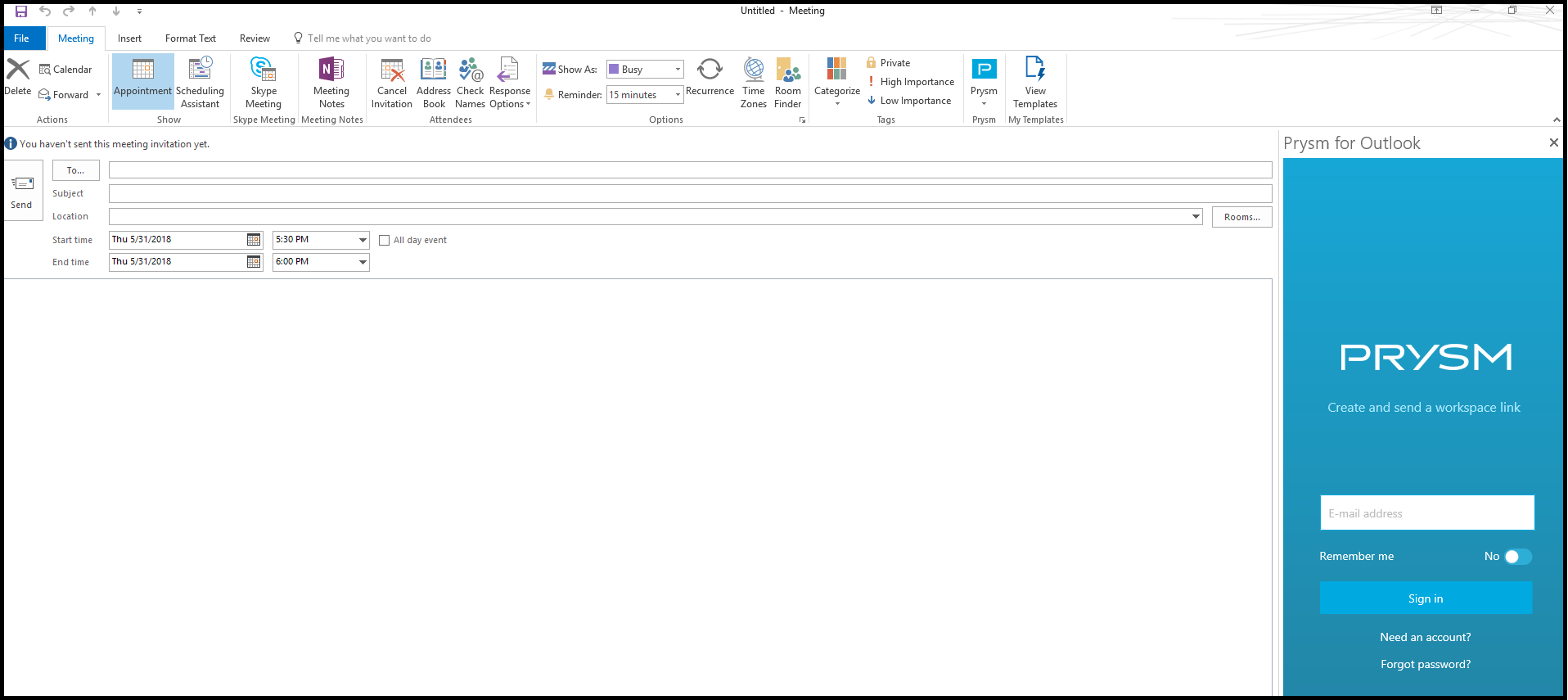Click the meeting body text area
The width and height of the screenshot is (1568, 700).
click(x=638, y=487)
